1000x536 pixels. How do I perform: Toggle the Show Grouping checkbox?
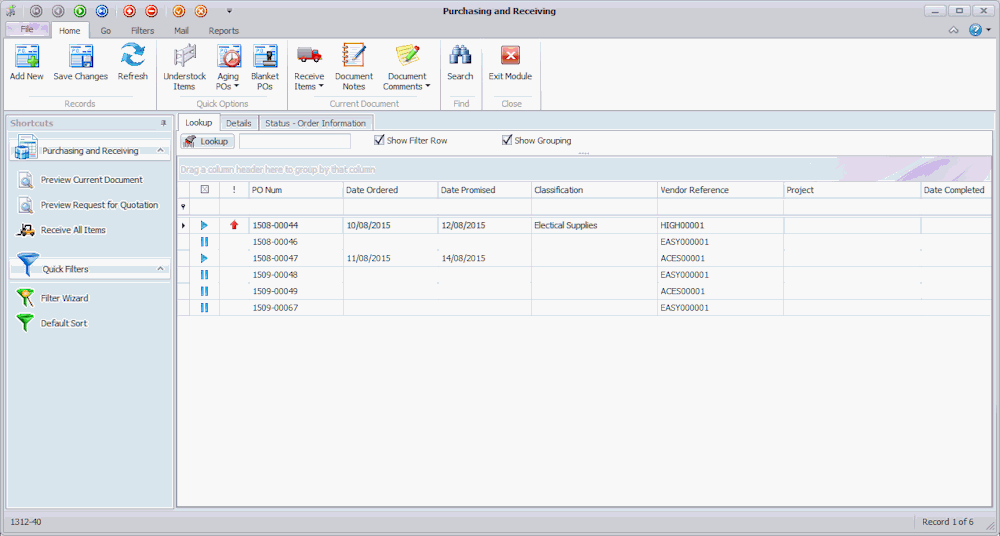tap(508, 141)
